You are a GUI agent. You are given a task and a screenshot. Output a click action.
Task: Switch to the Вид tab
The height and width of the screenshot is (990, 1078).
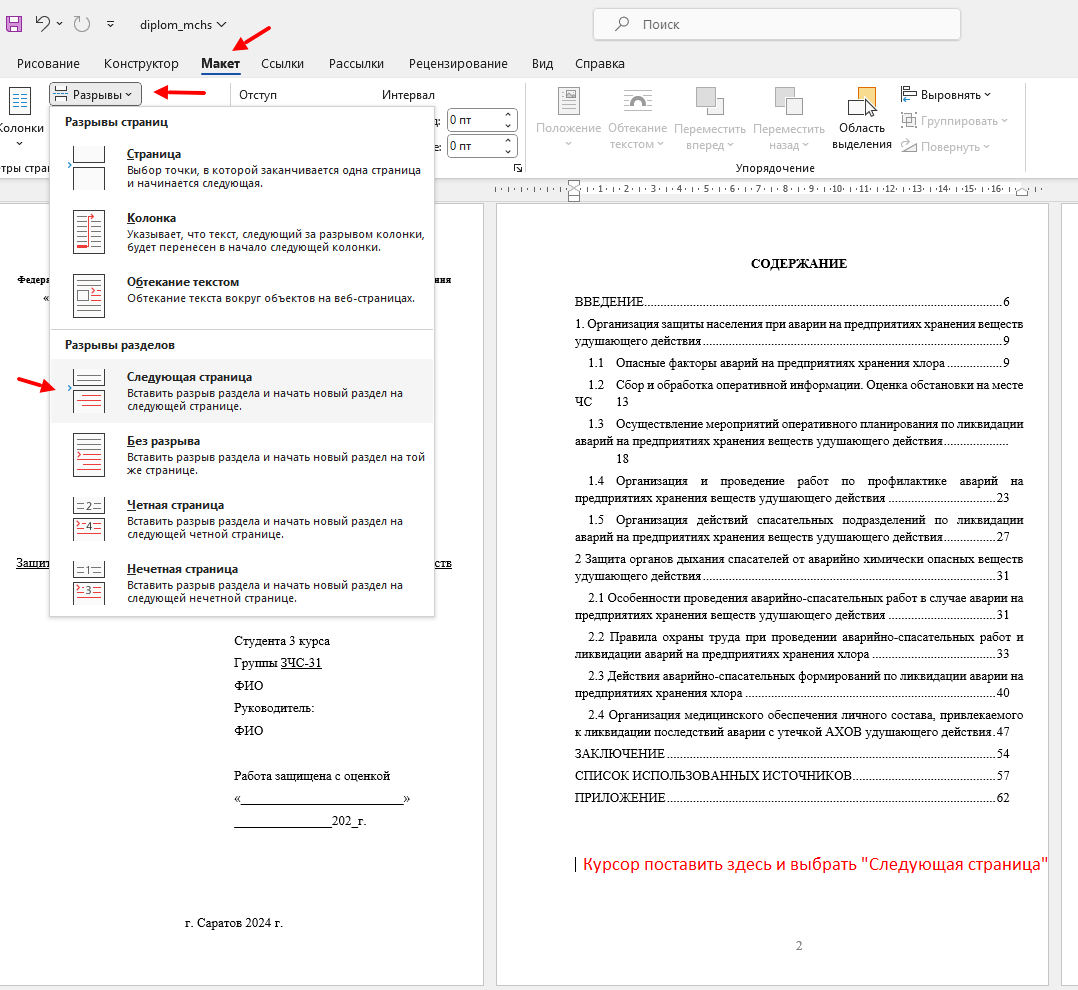pyautogui.click(x=542, y=63)
